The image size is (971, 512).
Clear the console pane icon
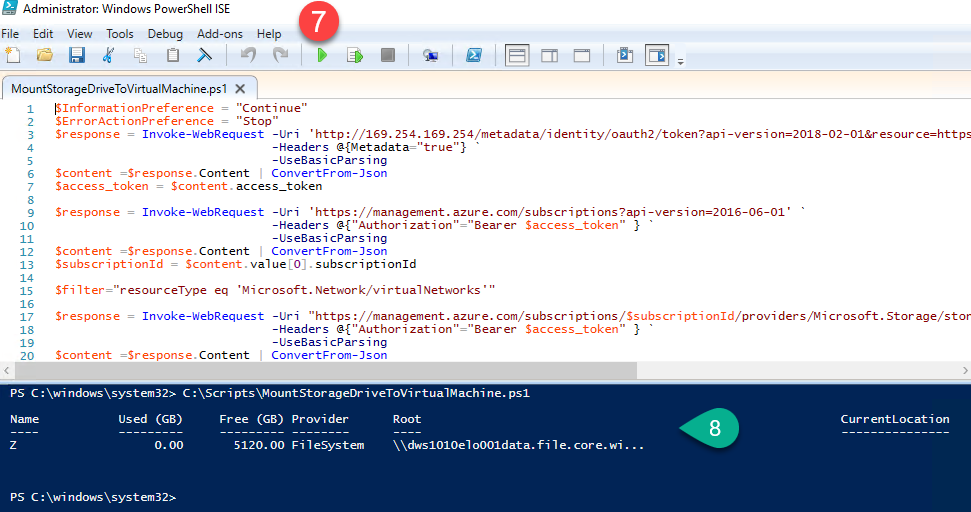coord(204,55)
